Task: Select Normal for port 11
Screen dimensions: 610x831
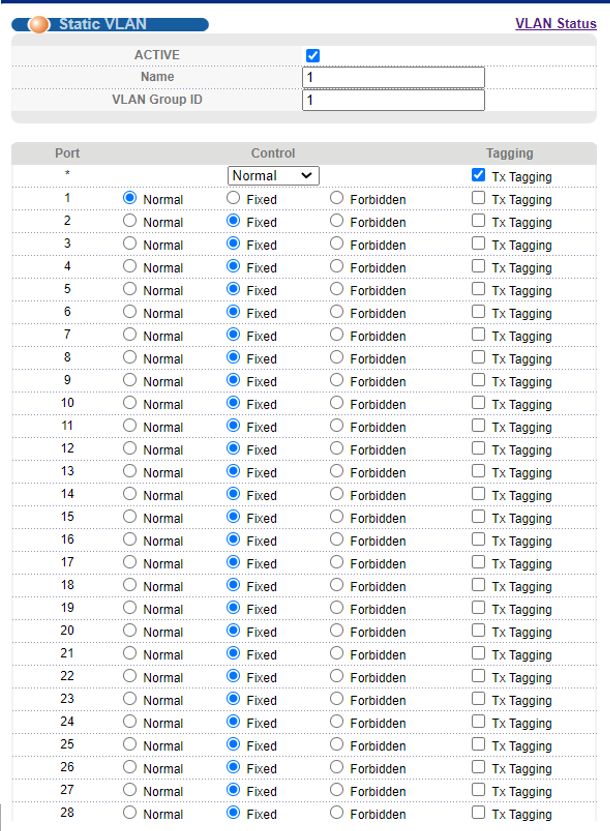Action: [x=130, y=426]
